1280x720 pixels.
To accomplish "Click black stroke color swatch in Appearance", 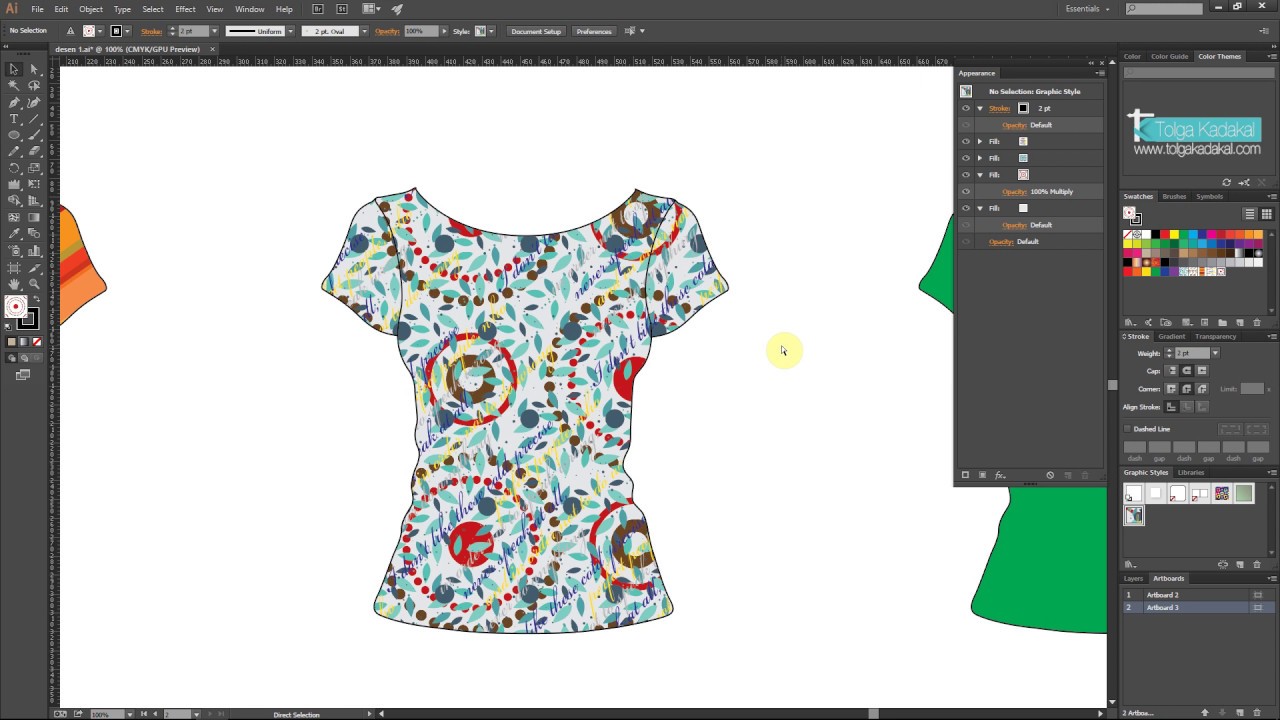I will pyautogui.click(x=1023, y=108).
